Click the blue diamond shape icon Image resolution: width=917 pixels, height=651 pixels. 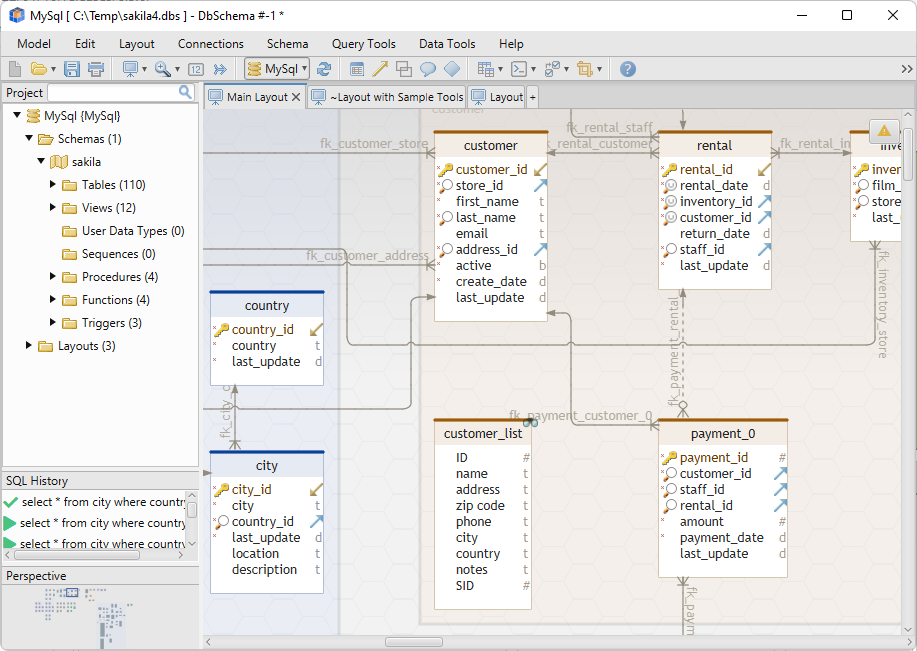click(452, 69)
